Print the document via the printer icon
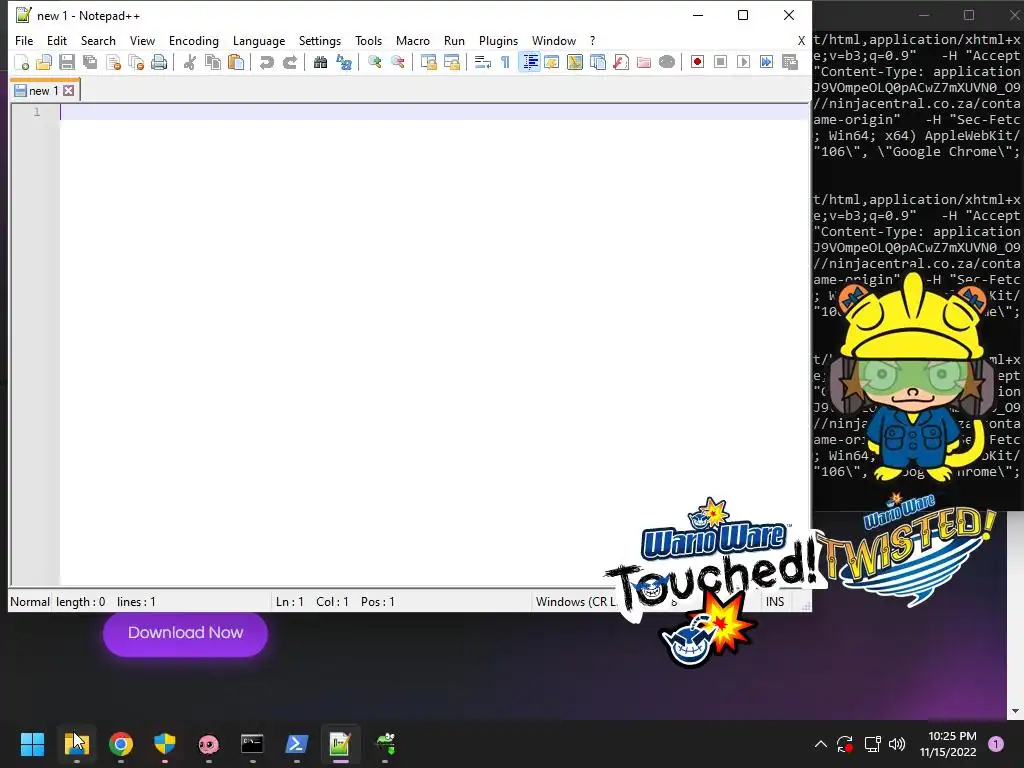 [159, 62]
